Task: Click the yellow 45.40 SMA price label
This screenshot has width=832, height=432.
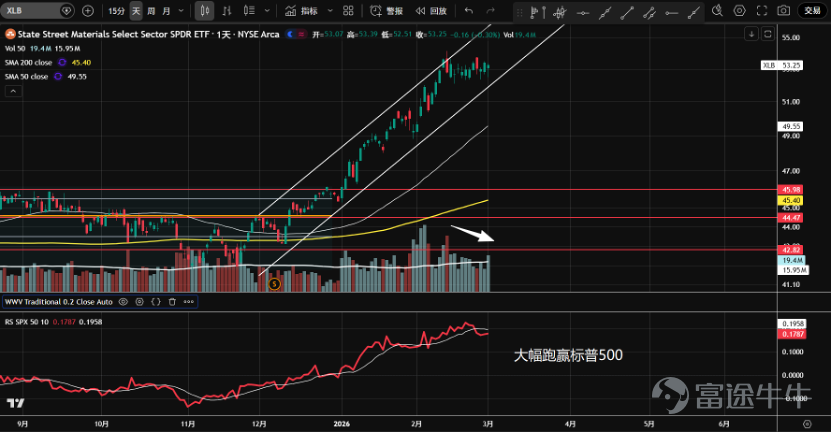Action: [x=791, y=201]
